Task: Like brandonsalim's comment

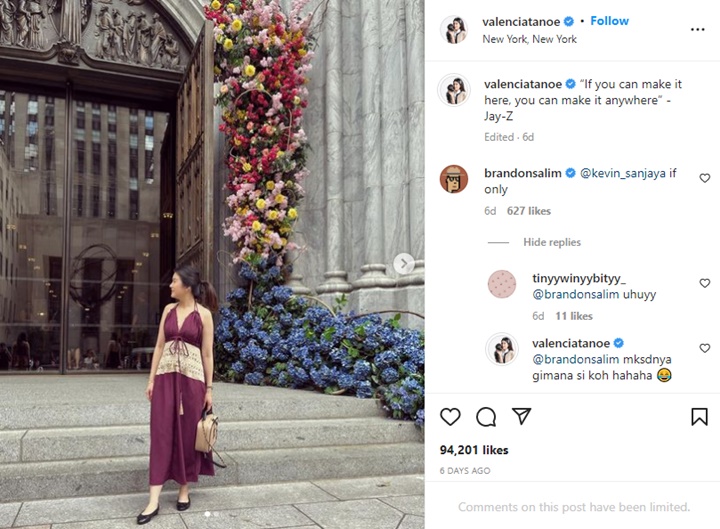Action: coord(705,178)
